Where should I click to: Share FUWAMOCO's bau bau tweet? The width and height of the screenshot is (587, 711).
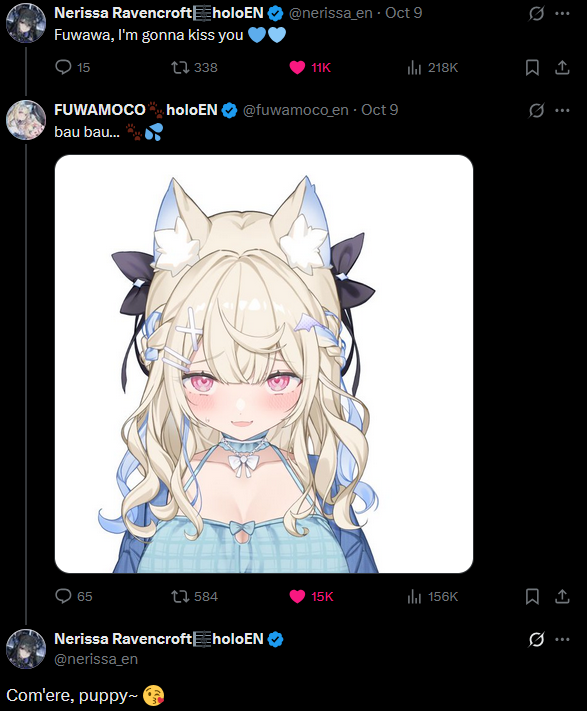pos(562,596)
